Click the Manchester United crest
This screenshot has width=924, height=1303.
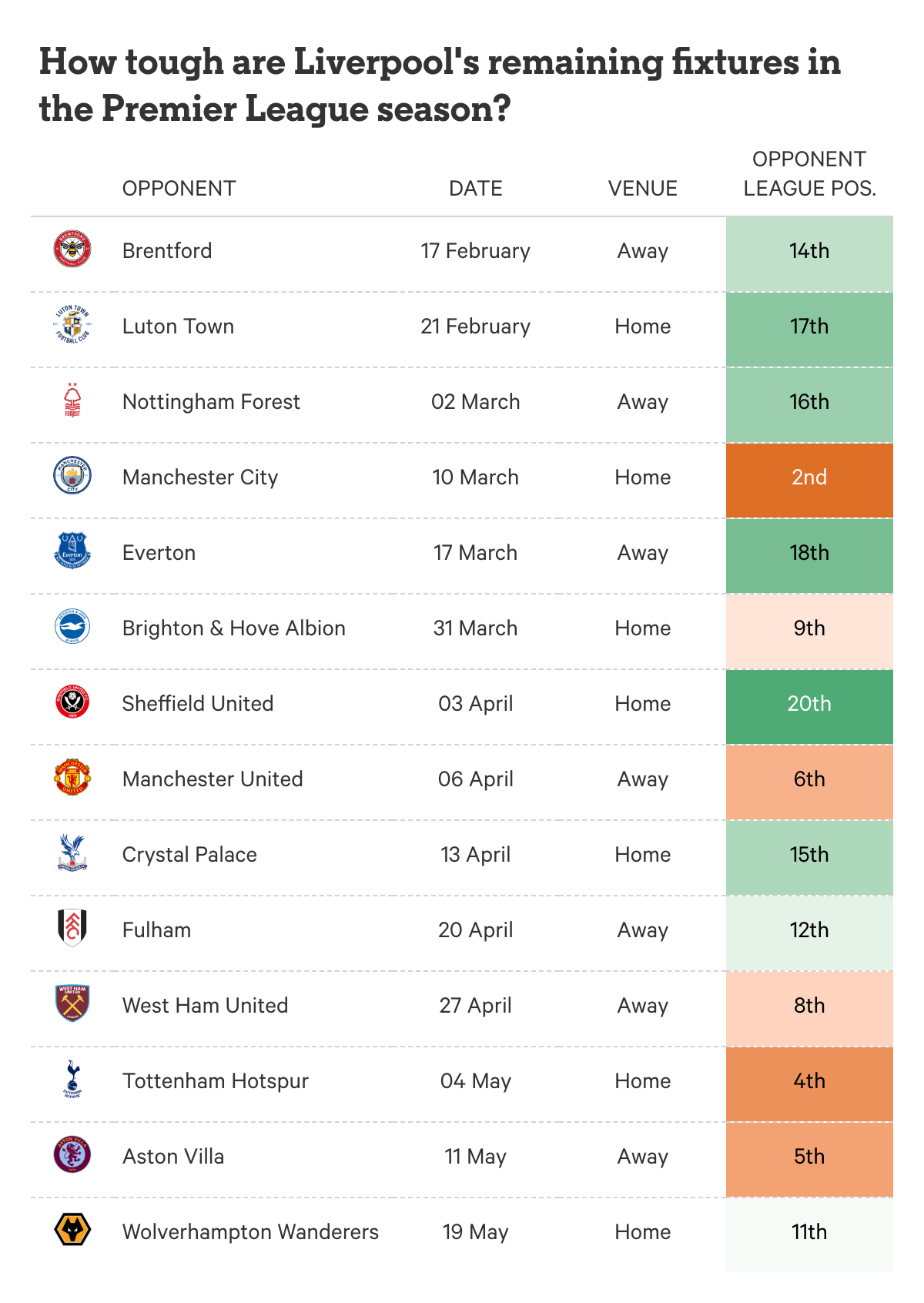(x=72, y=778)
